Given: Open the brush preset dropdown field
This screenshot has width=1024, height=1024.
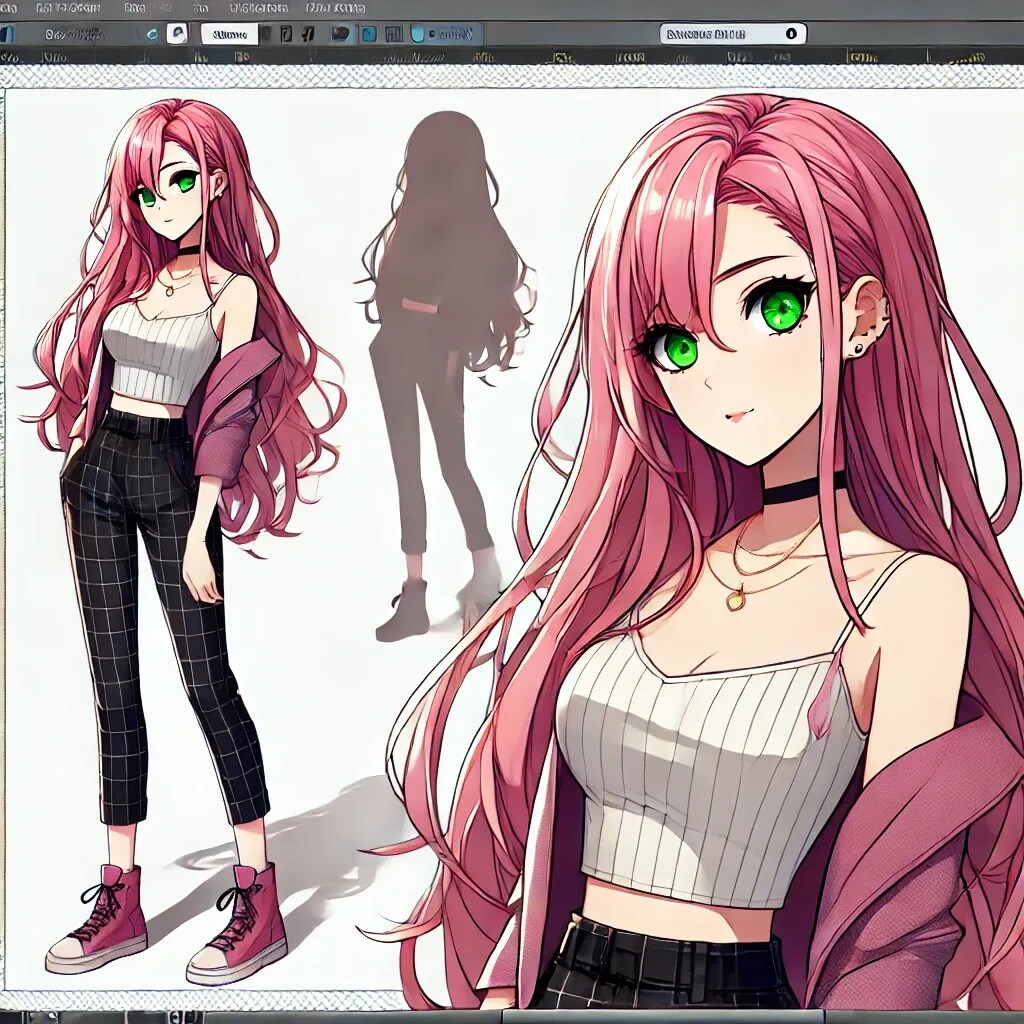Looking at the screenshot, I should [230, 32].
